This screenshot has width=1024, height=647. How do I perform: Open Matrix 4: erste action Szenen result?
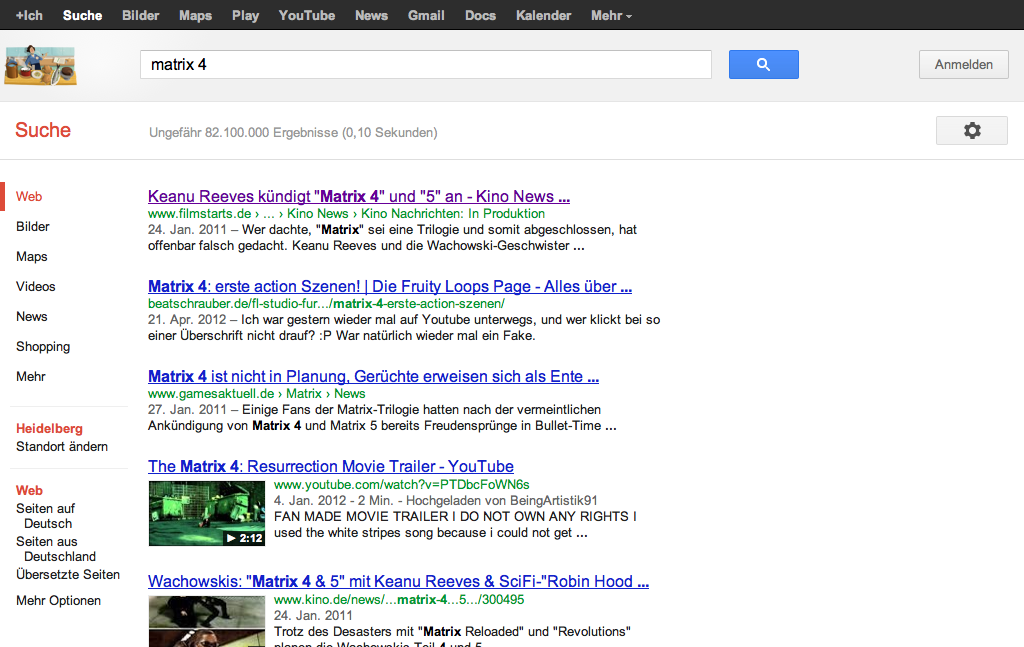(x=390, y=287)
